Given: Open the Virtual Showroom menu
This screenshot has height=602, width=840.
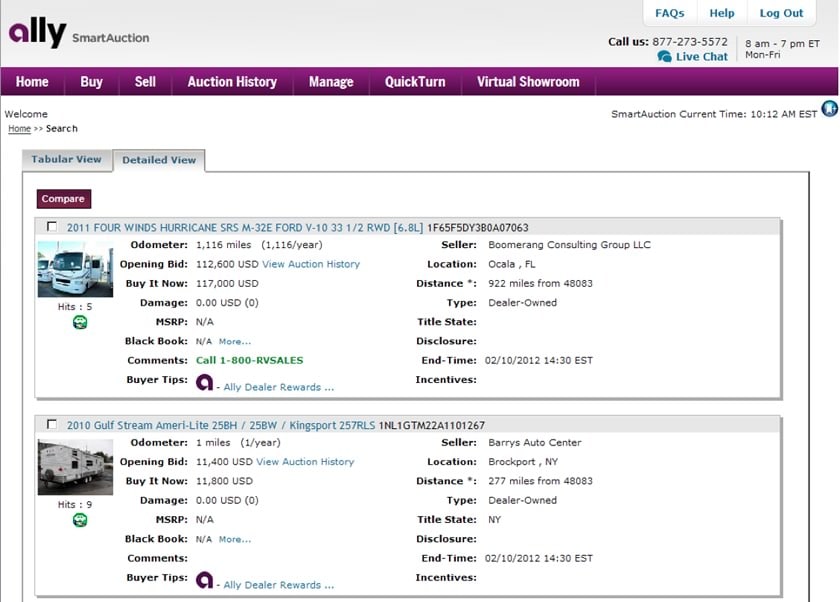Looking at the screenshot, I should 528,82.
